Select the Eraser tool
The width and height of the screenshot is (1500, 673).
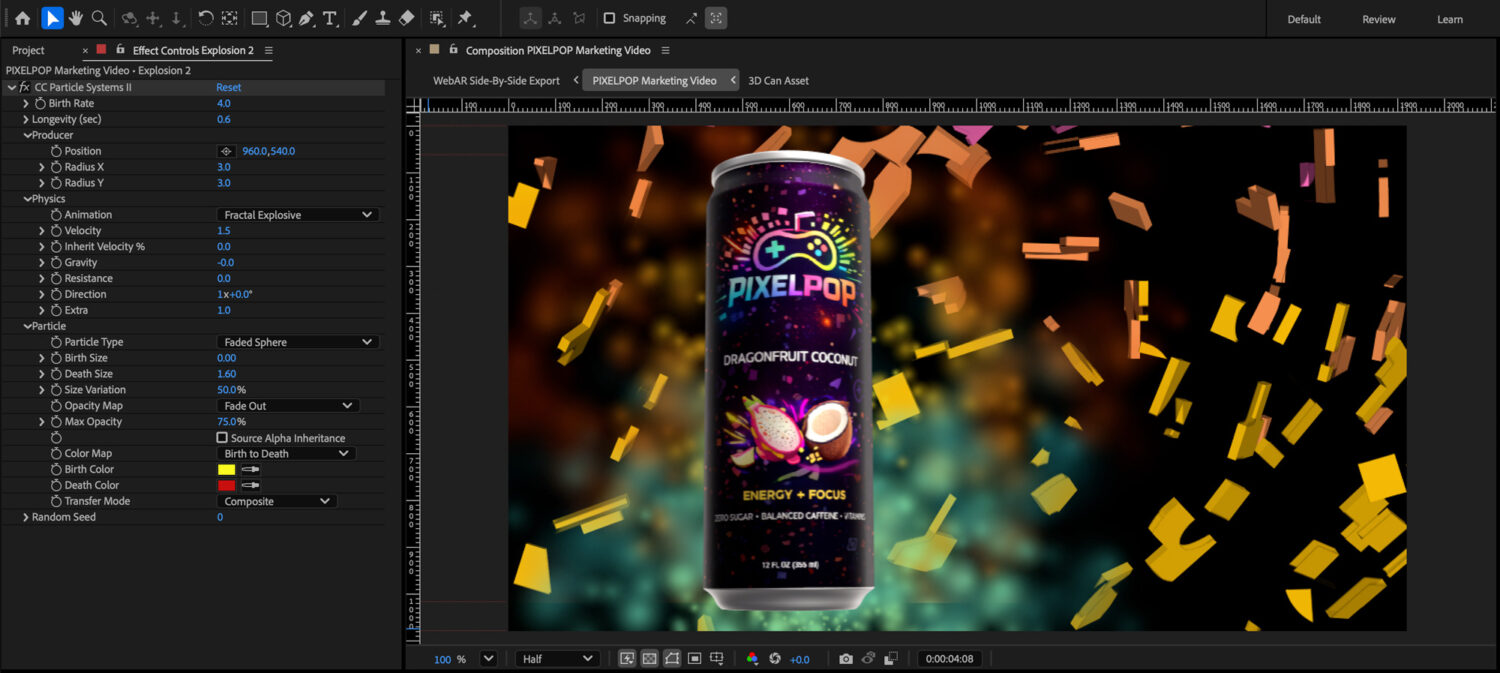[406, 18]
